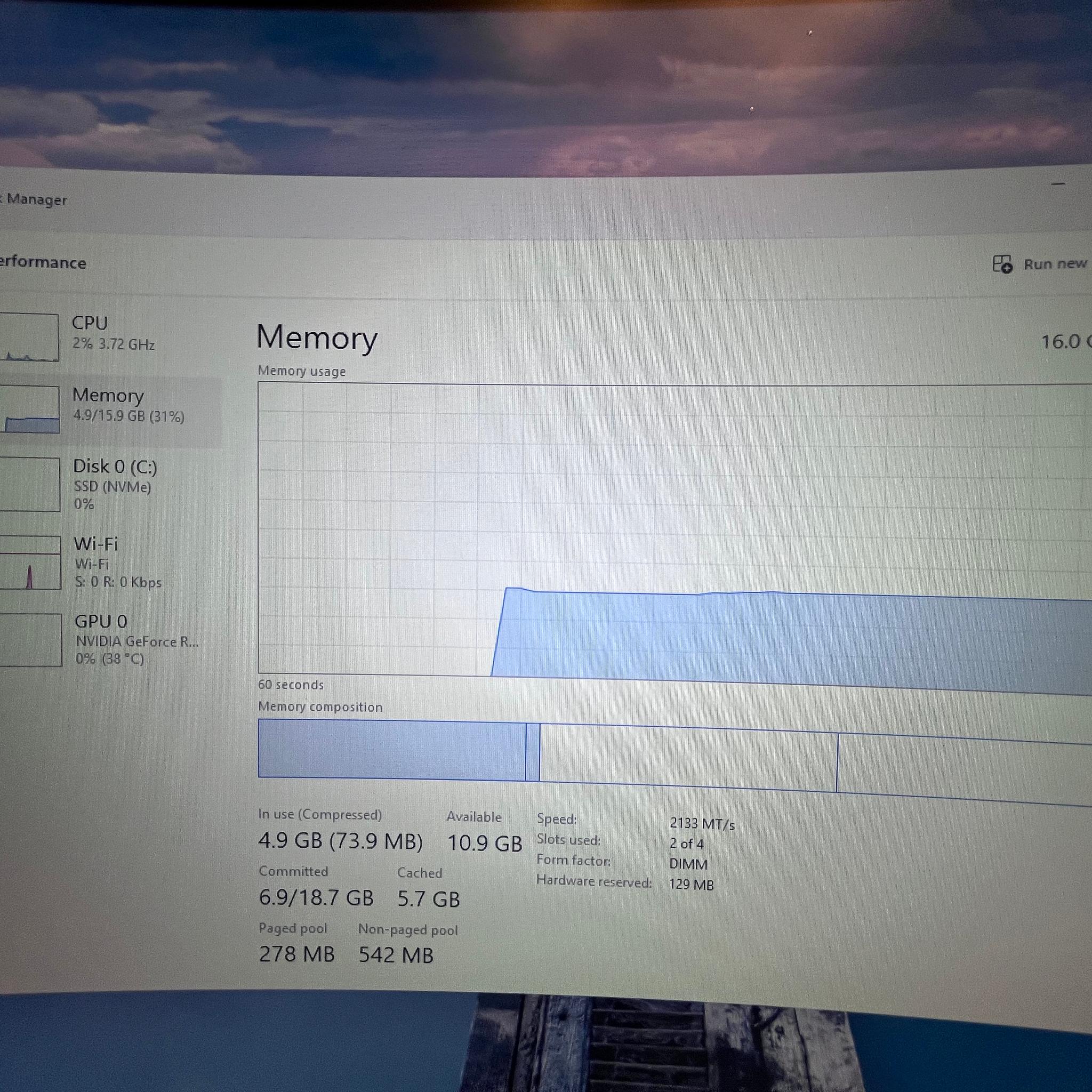Select the Memory performance entry
Viewport: 1092px width, 1092px height.
click(110, 411)
